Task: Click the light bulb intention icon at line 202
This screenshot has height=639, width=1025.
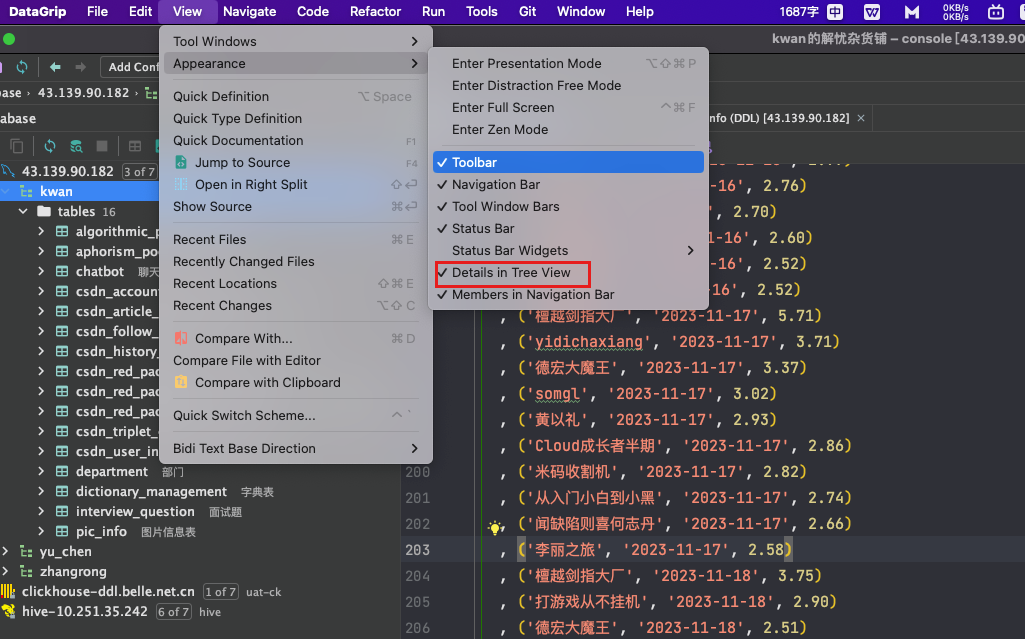Action: tap(496, 527)
